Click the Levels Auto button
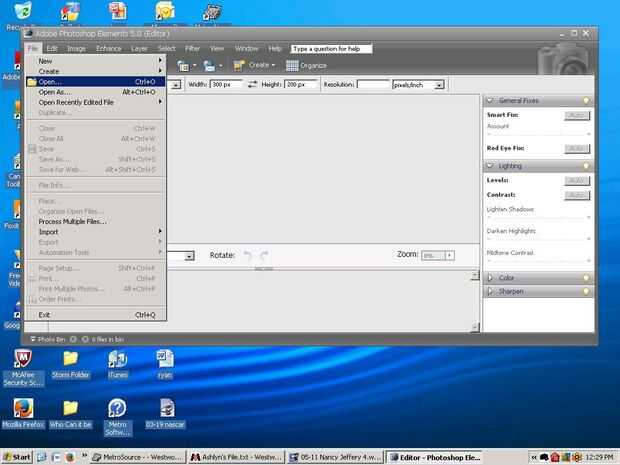Screen dimensions: 620x465 click(577, 180)
